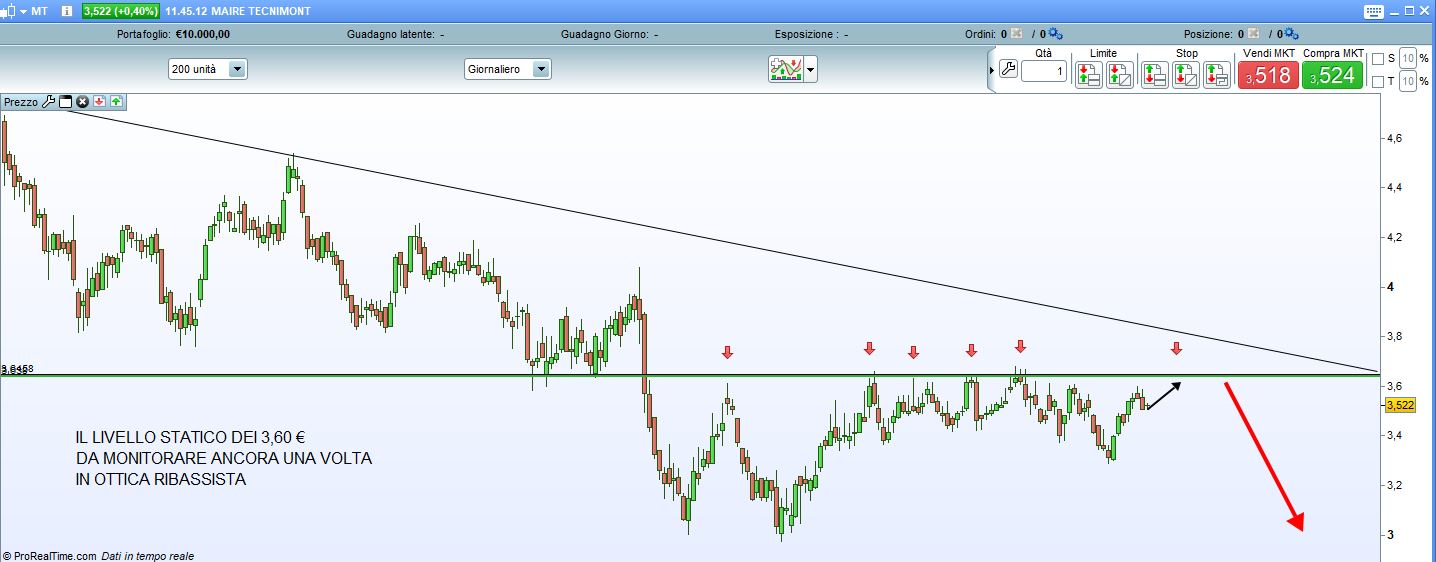Buy at market with Compra MKT 3,524
The width and height of the screenshot is (1436, 562).
[1333, 75]
